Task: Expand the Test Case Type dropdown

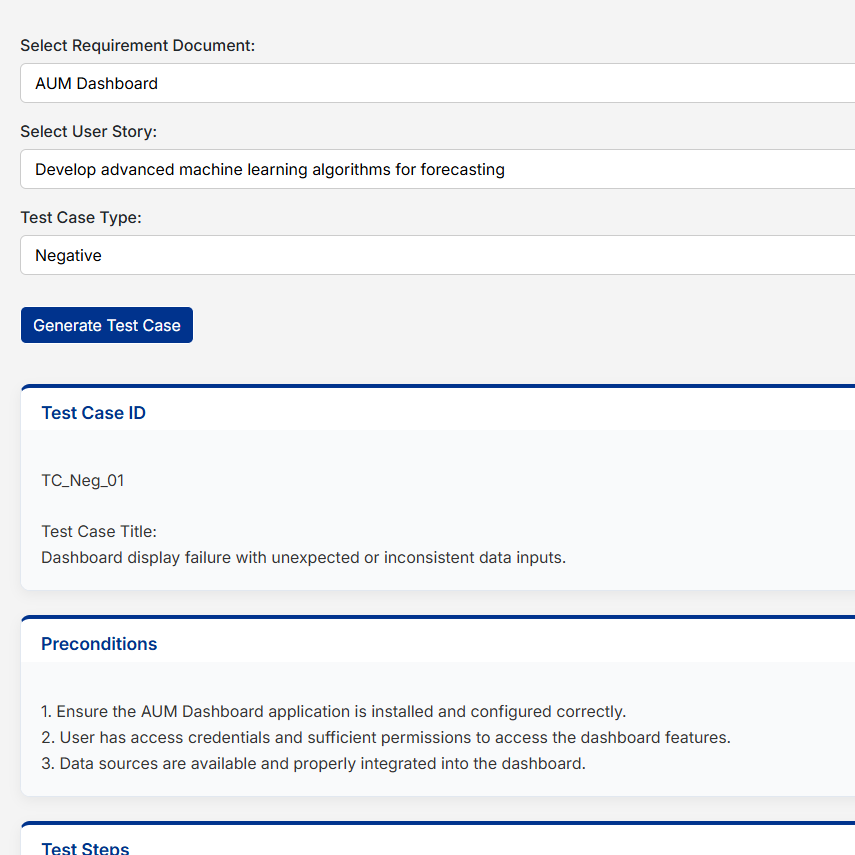Action: click(x=437, y=255)
